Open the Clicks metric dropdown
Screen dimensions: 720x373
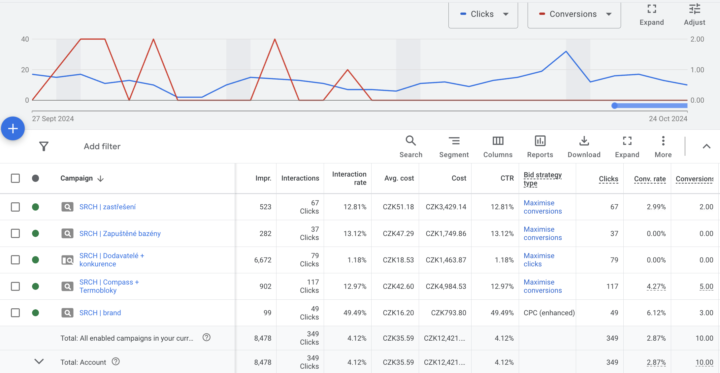click(x=483, y=14)
